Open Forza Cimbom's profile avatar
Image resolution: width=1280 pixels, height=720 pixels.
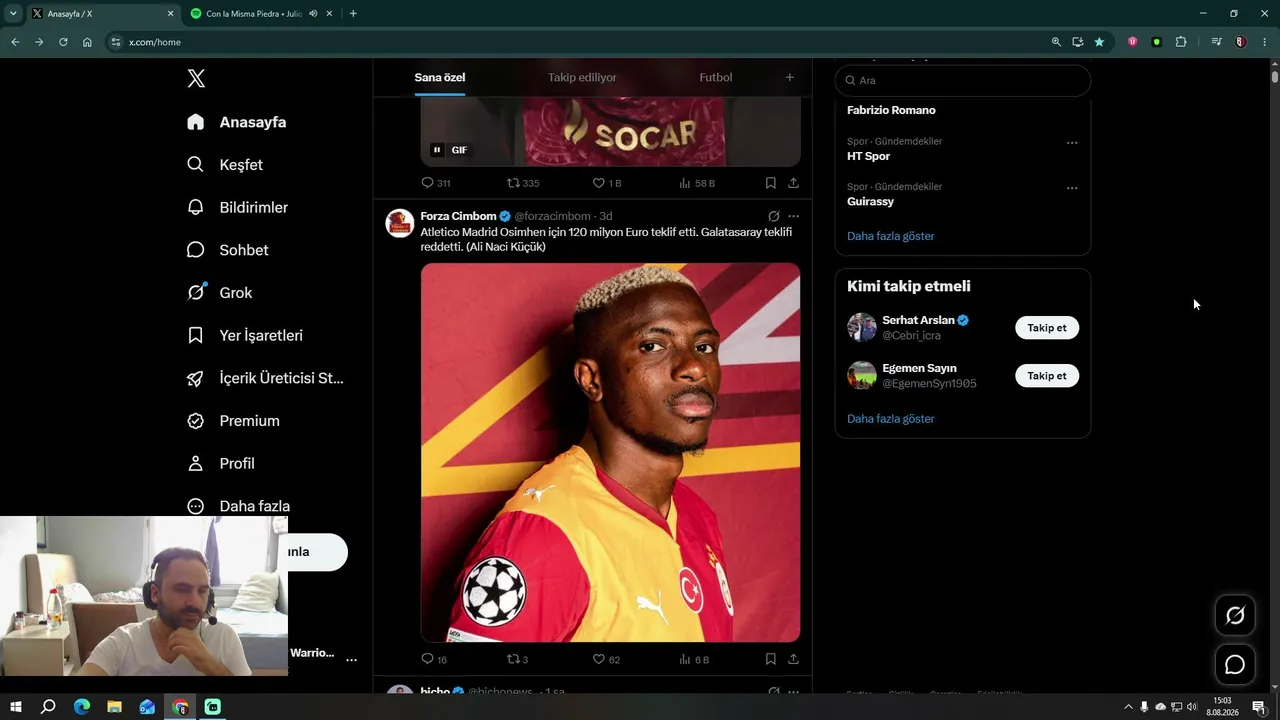tap(400, 223)
